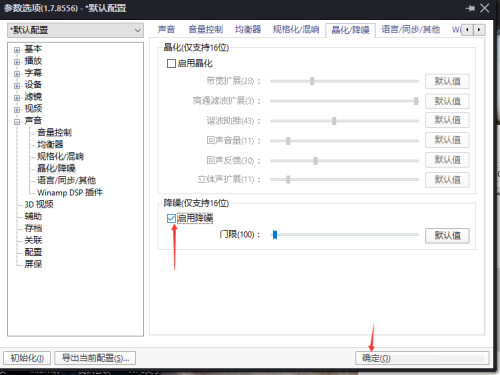Switch to the 规格化/混响 tab

click(296, 30)
